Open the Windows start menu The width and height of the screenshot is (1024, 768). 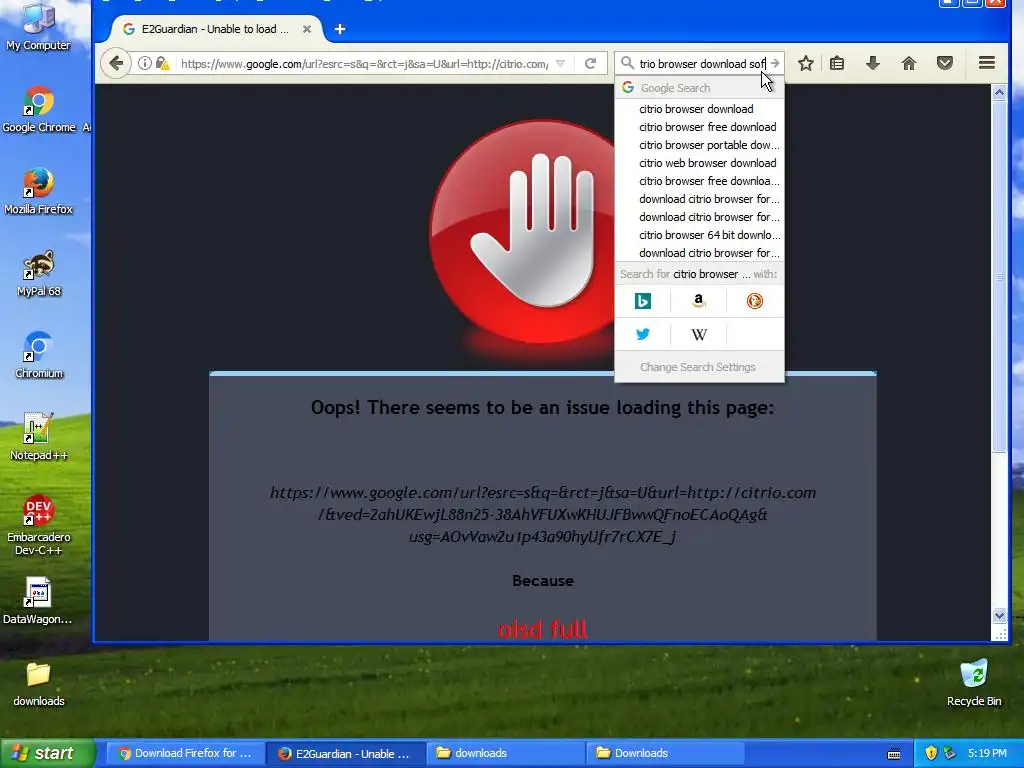click(47, 753)
